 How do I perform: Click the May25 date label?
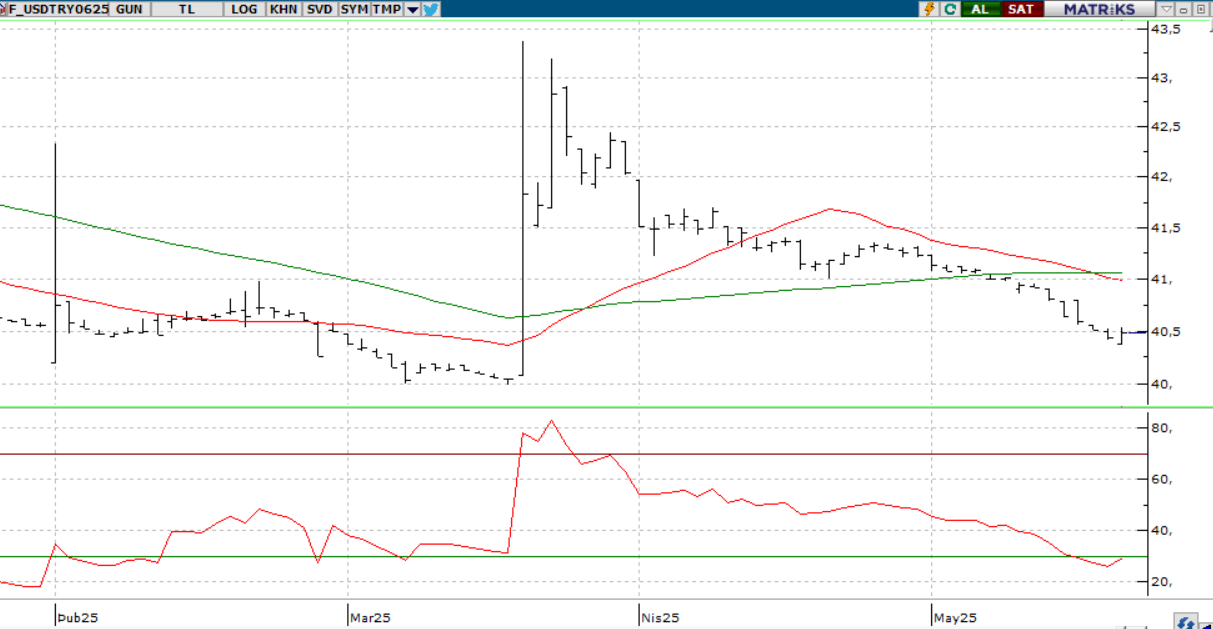point(955,618)
